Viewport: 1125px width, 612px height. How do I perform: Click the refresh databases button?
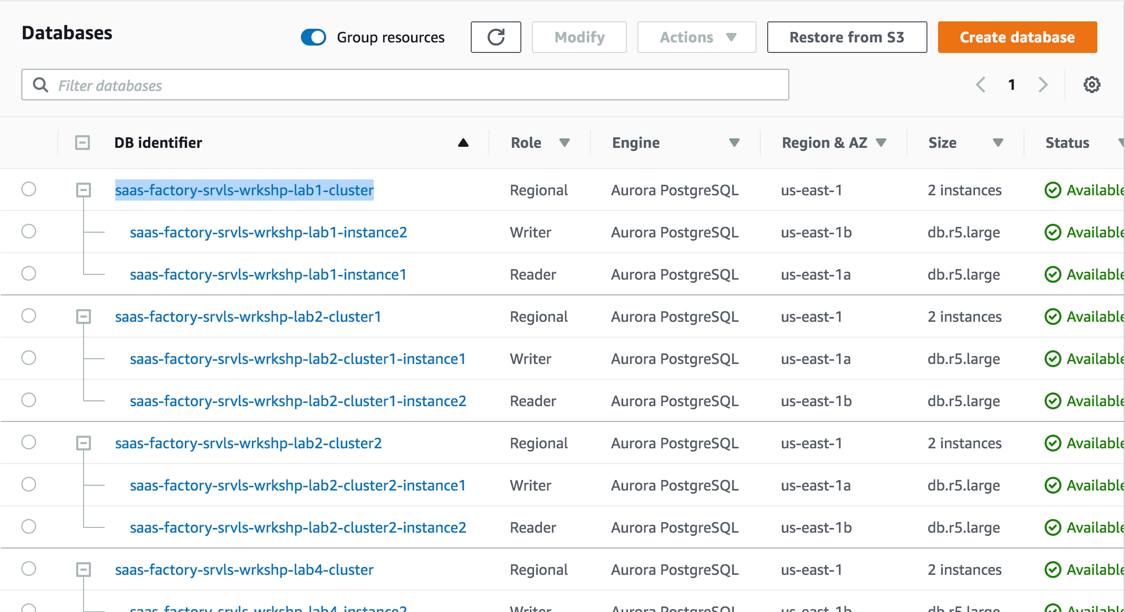496,37
